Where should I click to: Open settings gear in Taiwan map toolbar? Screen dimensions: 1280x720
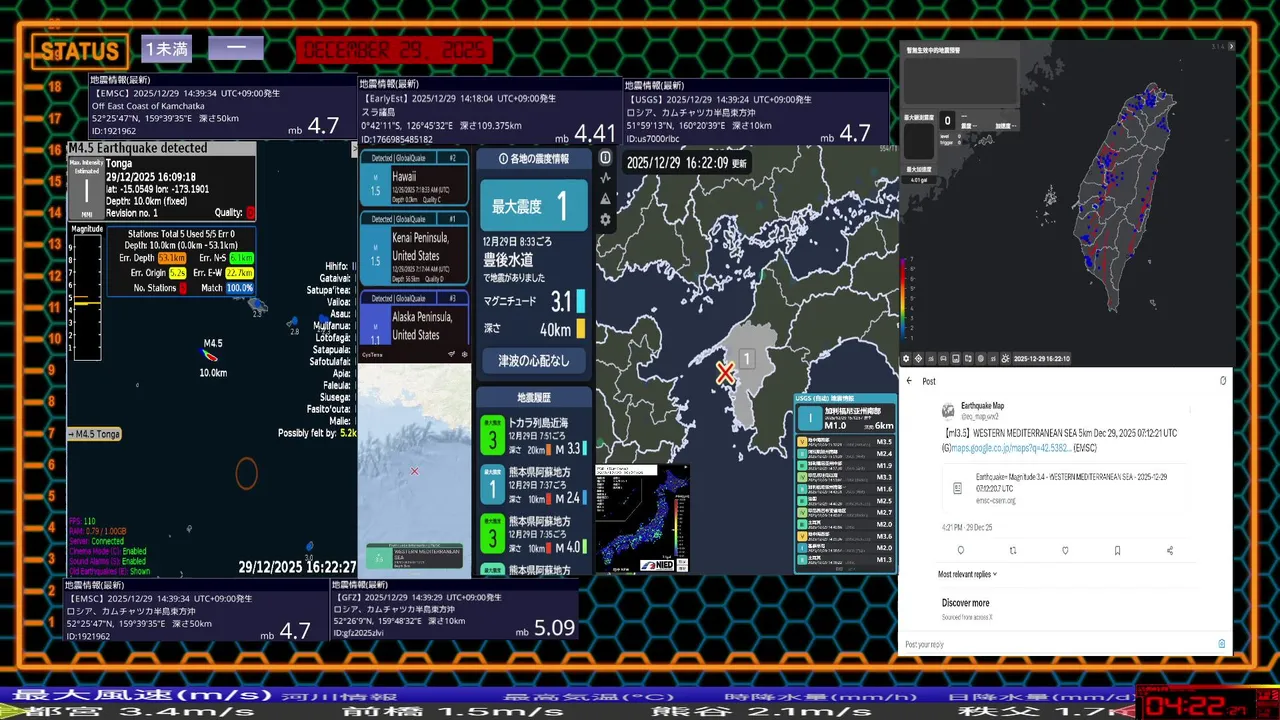(906, 359)
